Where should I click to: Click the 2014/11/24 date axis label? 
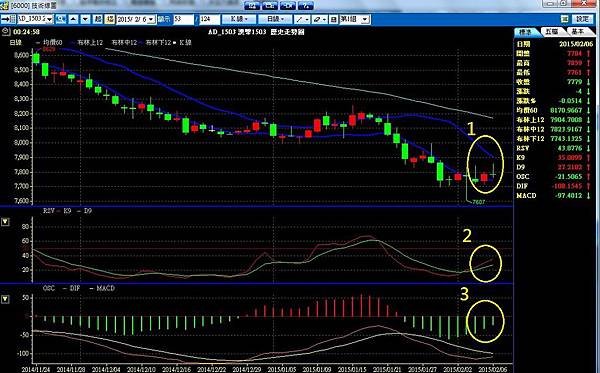tap(36, 369)
